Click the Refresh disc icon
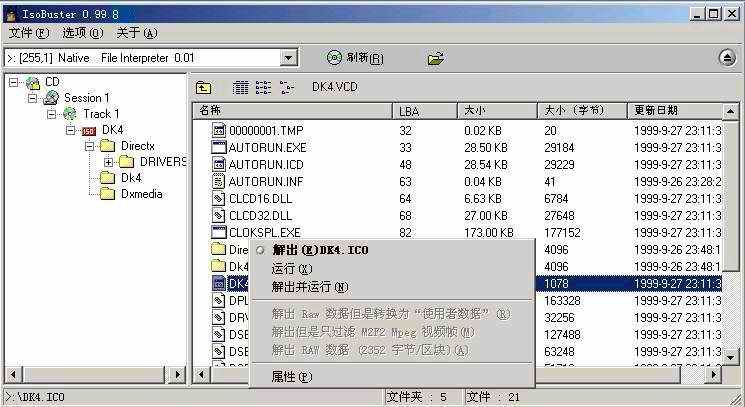745x407 pixels. coord(334,58)
